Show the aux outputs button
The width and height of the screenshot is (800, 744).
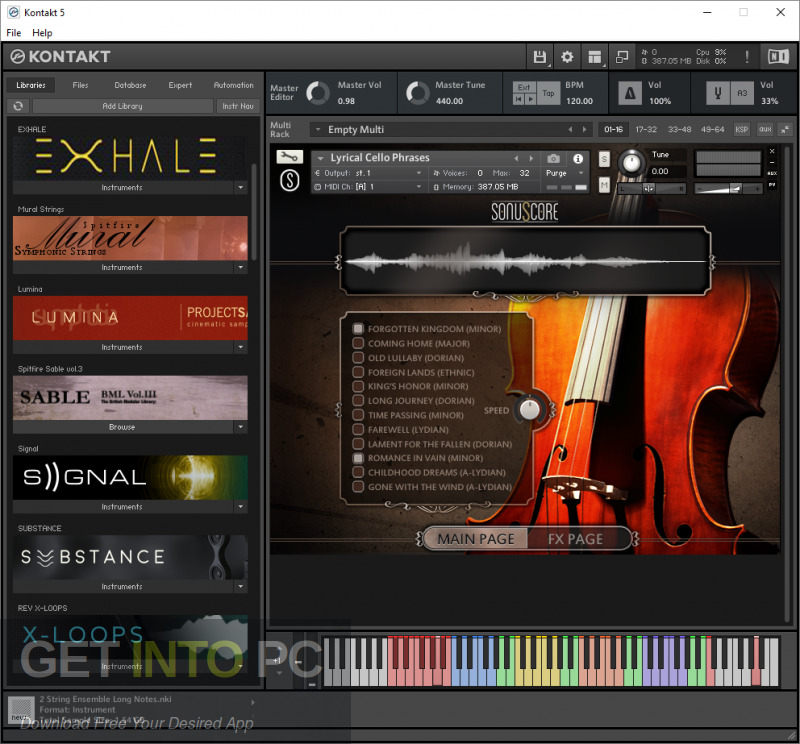click(765, 130)
